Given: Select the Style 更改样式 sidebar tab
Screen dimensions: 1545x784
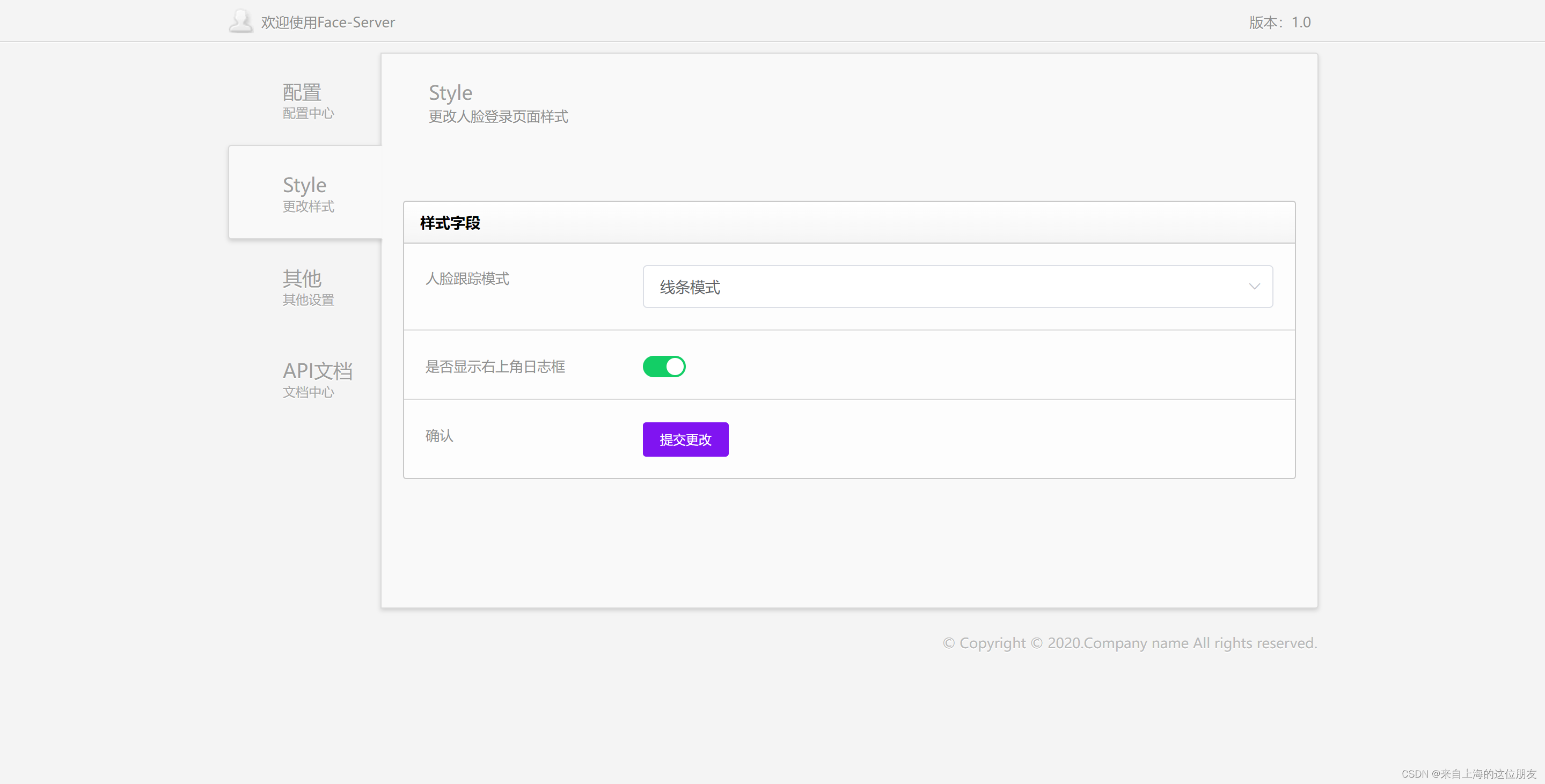Looking at the screenshot, I should tap(305, 193).
